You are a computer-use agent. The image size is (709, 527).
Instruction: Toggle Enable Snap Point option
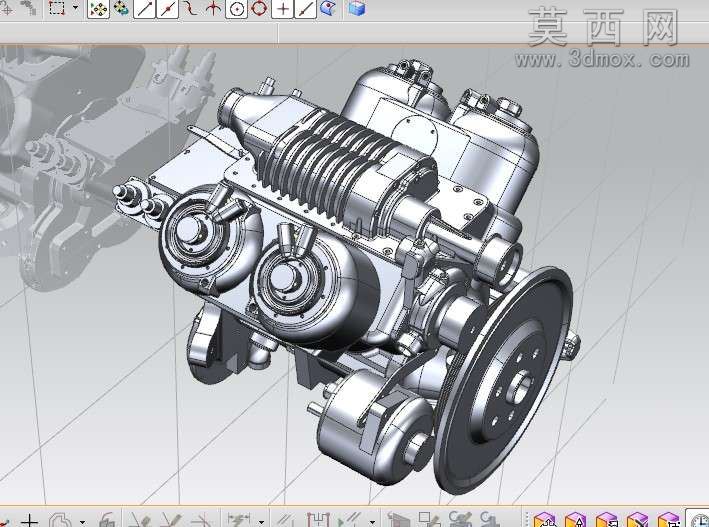point(98,8)
